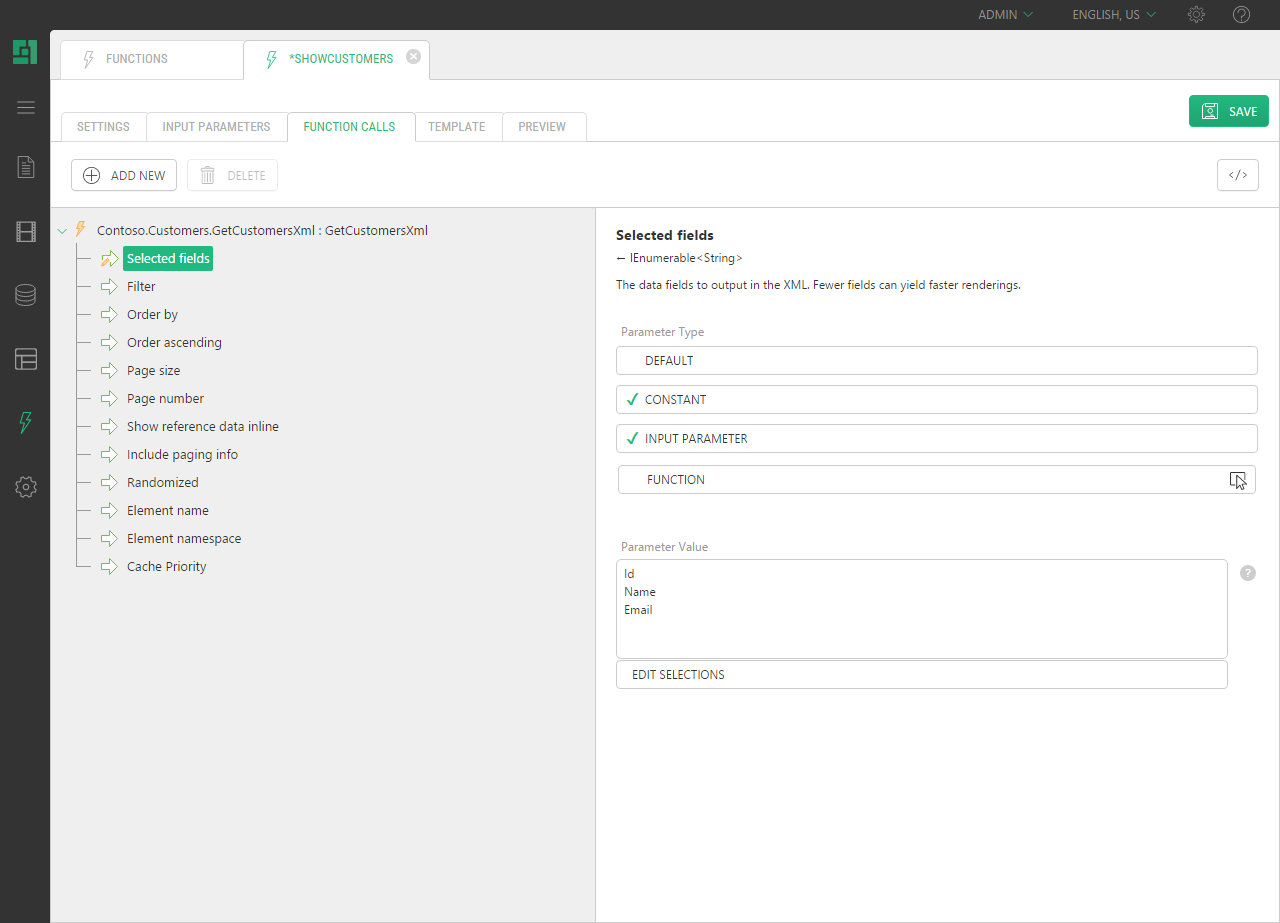This screenshot has height=923, width=1280.
Task: Open the Layout perspective icon
Action: [26, 359]
